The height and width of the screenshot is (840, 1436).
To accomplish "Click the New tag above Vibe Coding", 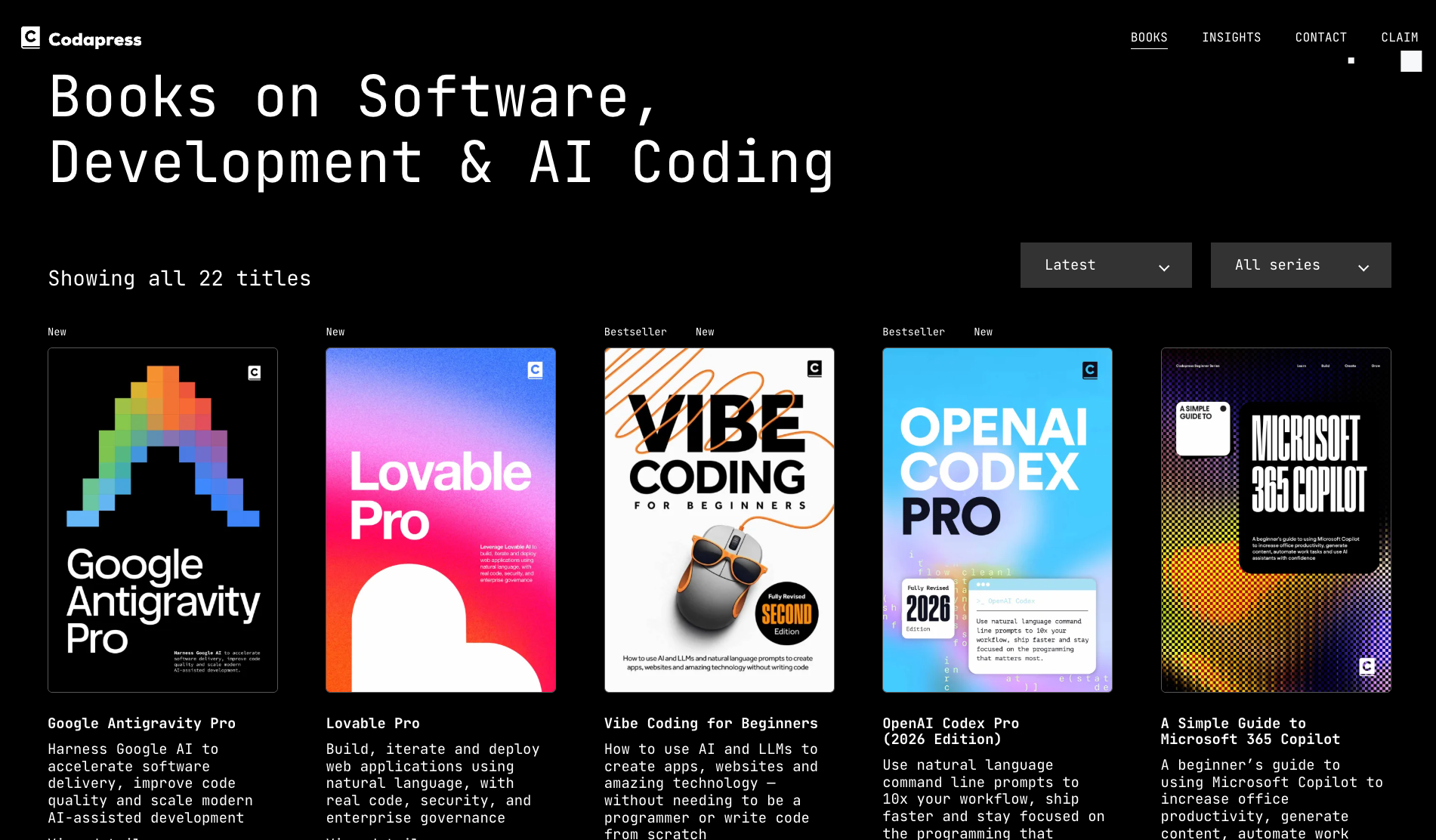I will (x=705, y=332).
